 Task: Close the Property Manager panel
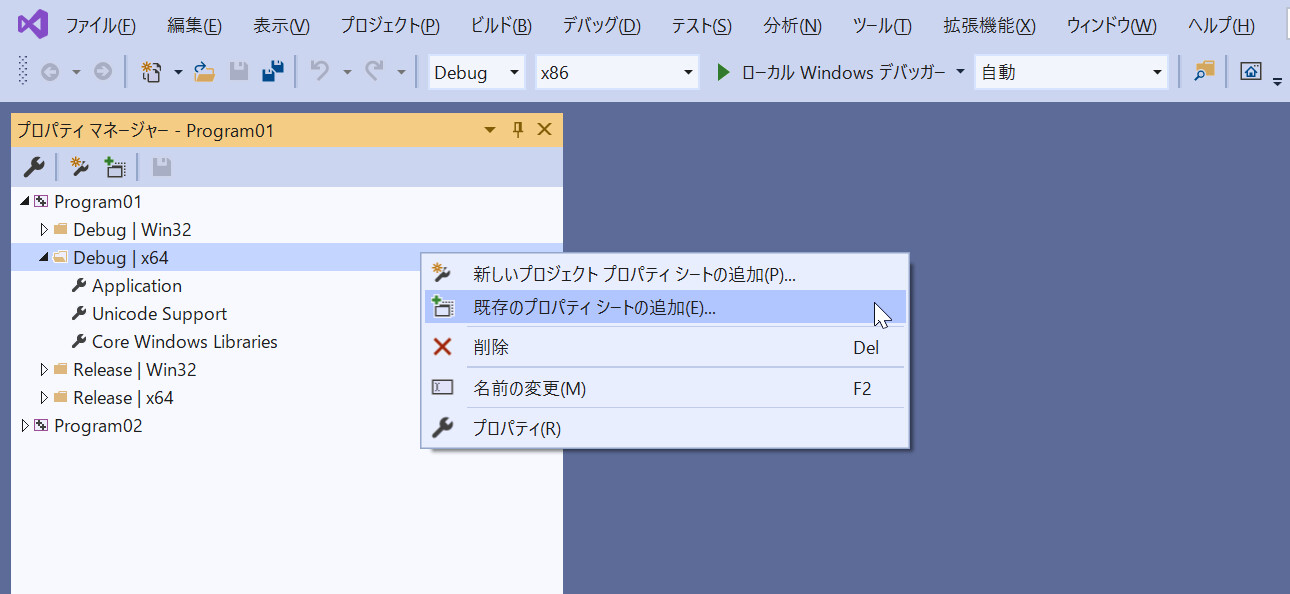coord(545,130)
